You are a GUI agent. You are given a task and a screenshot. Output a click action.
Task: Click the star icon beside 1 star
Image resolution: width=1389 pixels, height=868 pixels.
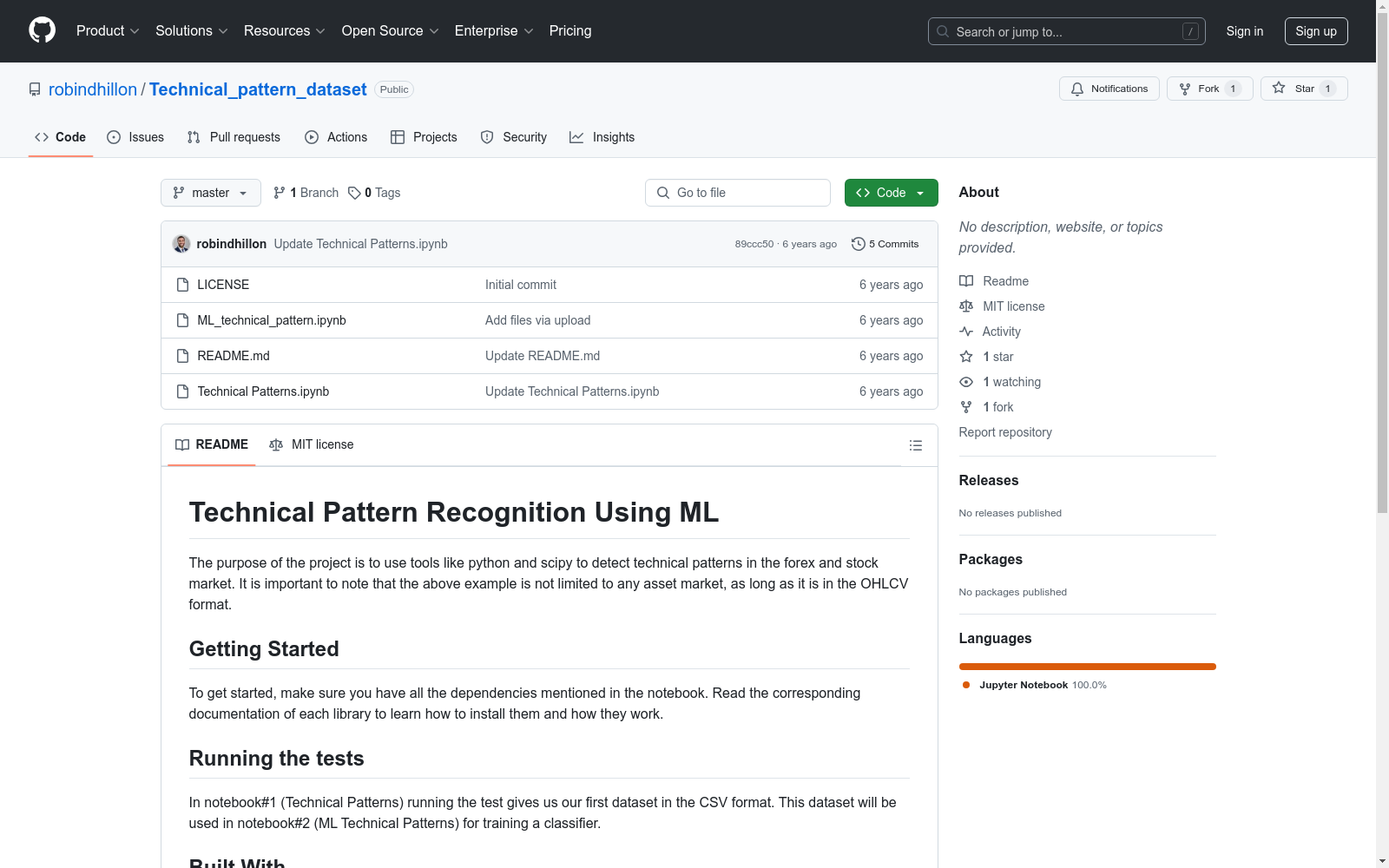pyautogui.click(x=966, y=357)
